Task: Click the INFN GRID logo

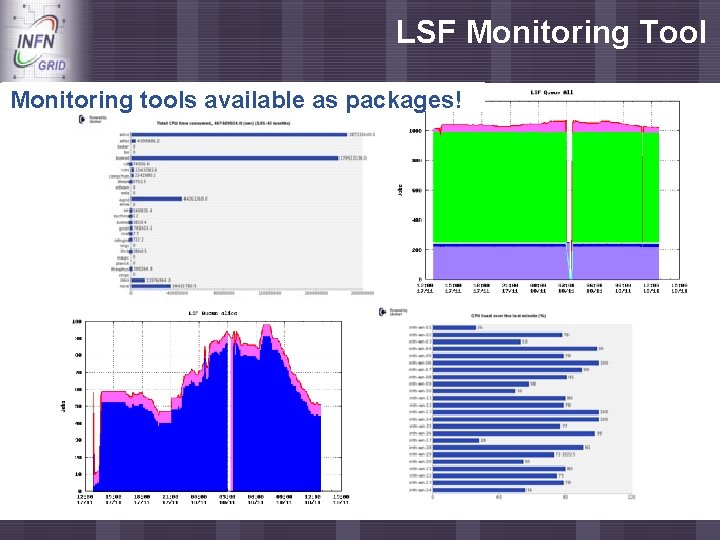Action: [x=40, y=44]
